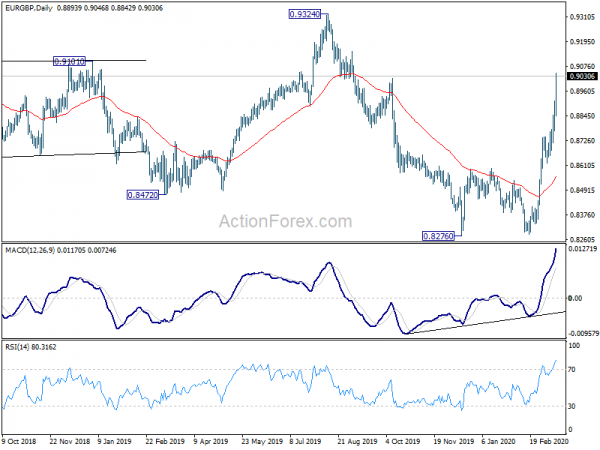The width and height of the screenshot is (600, 450).
Task: Click the 0.87260 price axis value
Action: [582, 141]
